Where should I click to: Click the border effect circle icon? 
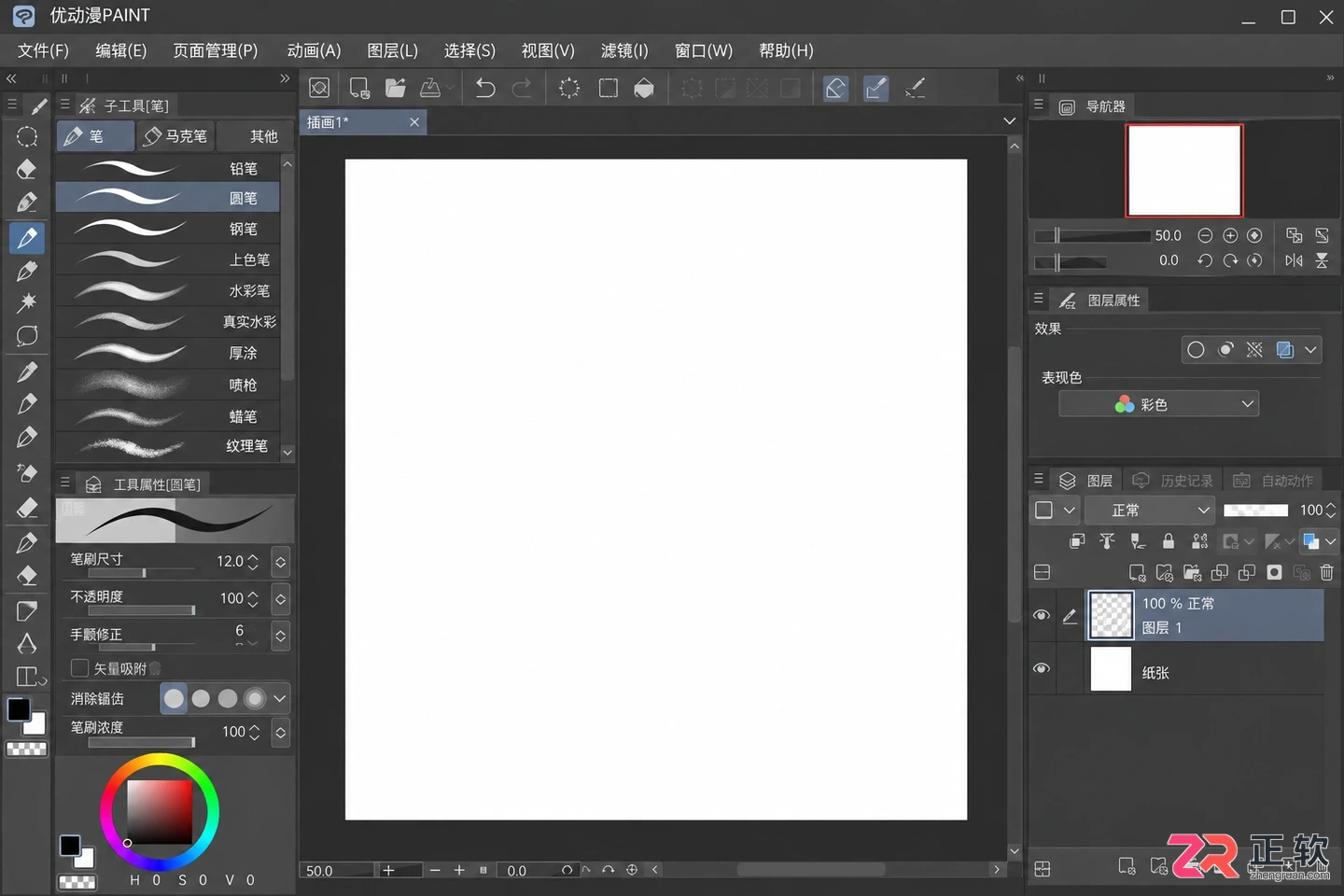coord(1196,350)
